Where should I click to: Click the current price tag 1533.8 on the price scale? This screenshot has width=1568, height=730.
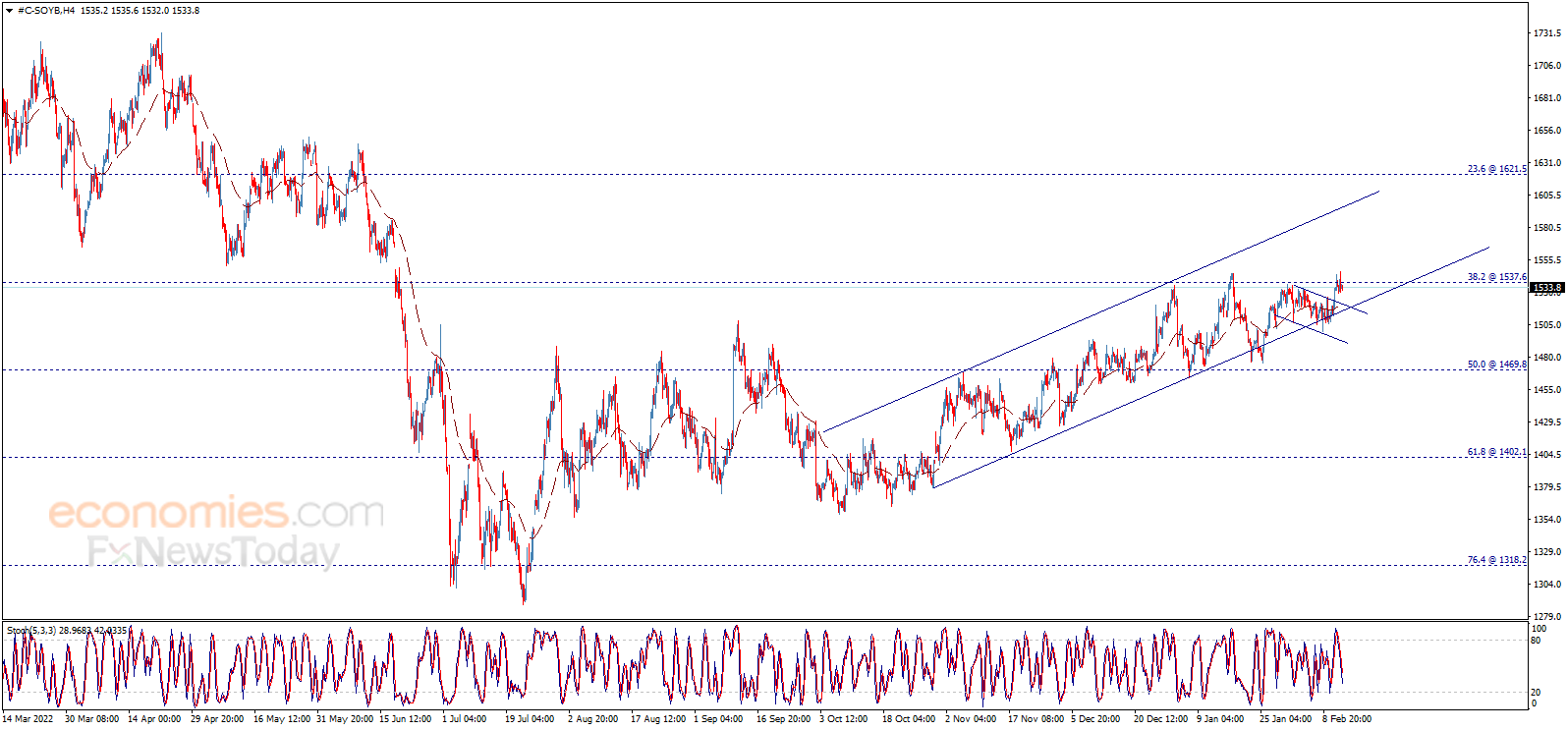1547,288
